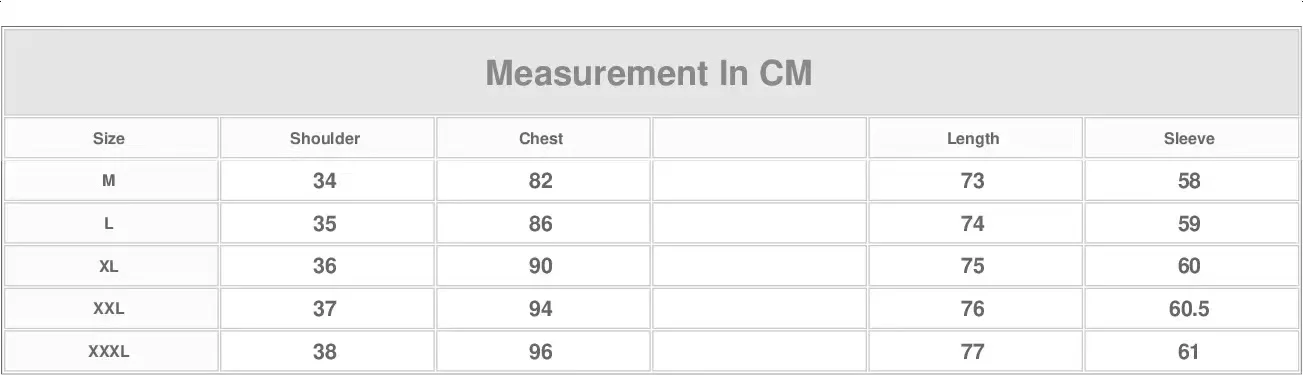Select shoulder value 37 for size XXL
Screen dimensions: 1303x375
pos(325,309)
